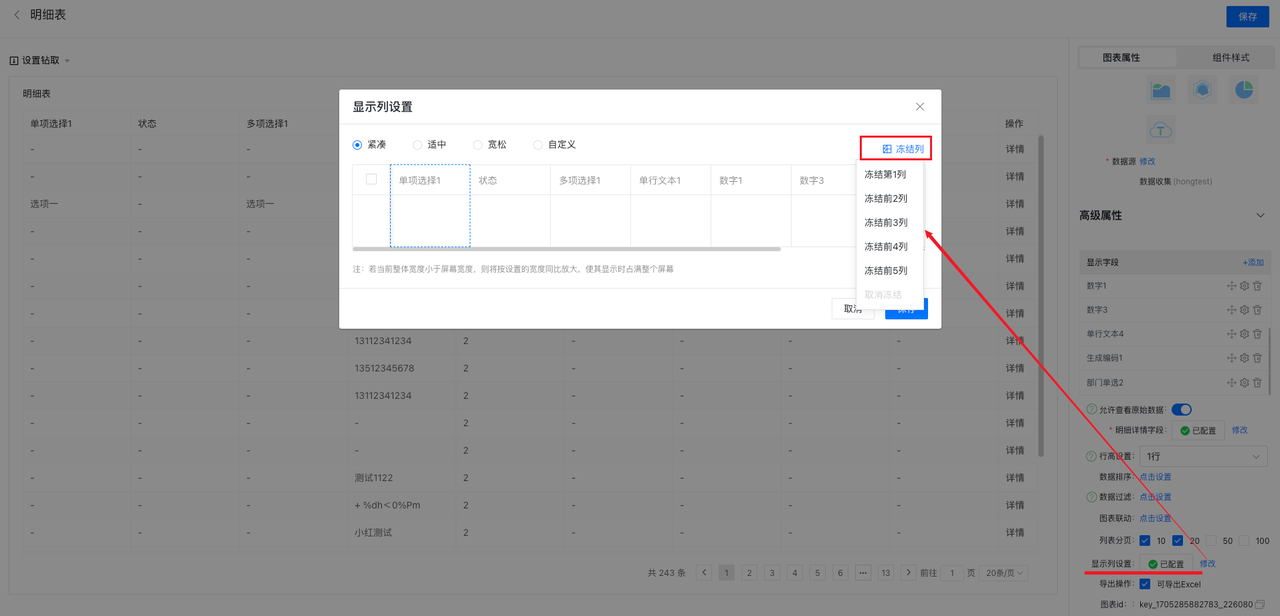Screen dimensions: 1280x616
Task: Select the word cloud chart icon
Action: (1161, 130)
